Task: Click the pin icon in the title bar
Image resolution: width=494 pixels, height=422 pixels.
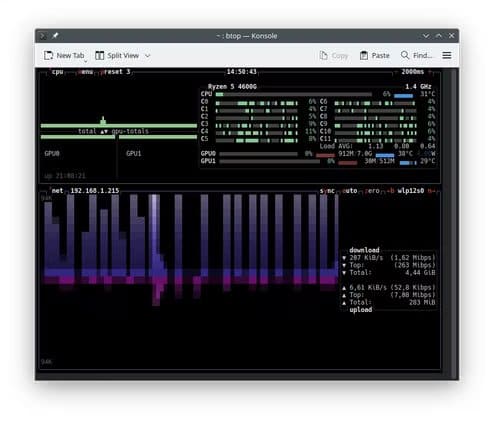Action: coord(55,35)
